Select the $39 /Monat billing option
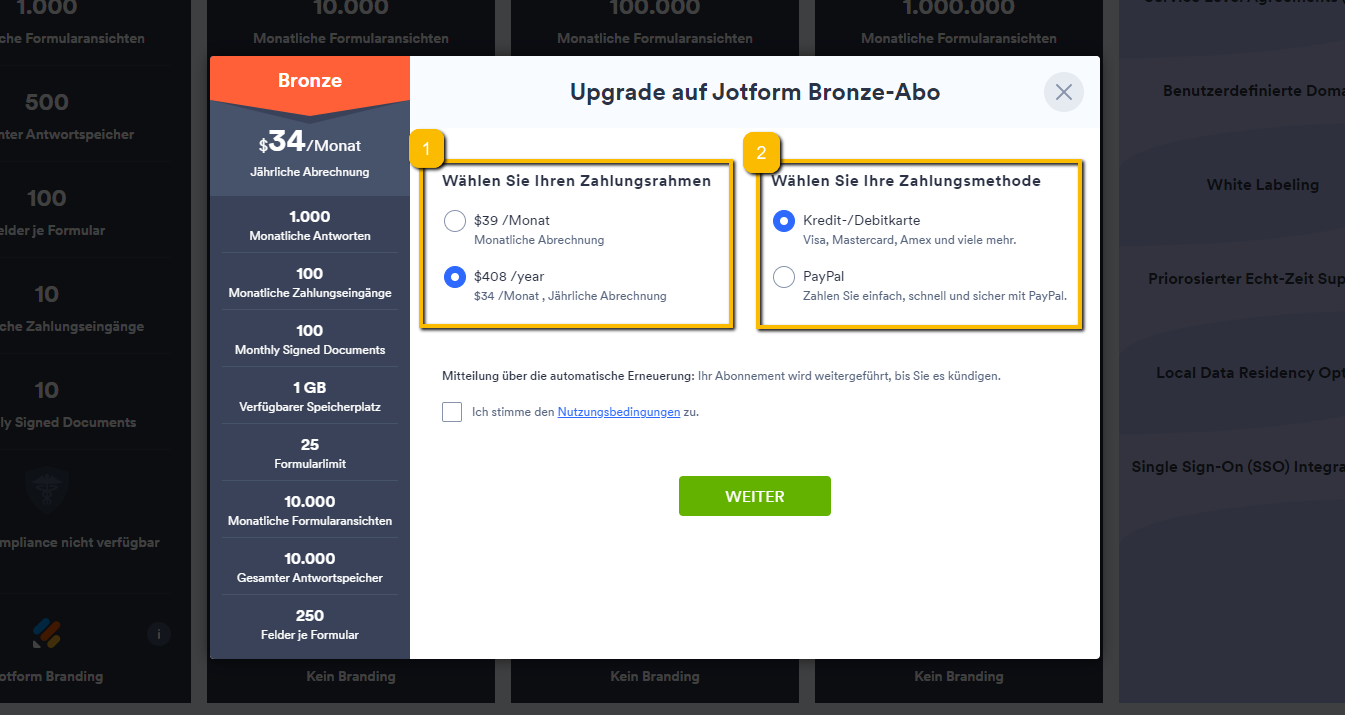 pos(455,221)
